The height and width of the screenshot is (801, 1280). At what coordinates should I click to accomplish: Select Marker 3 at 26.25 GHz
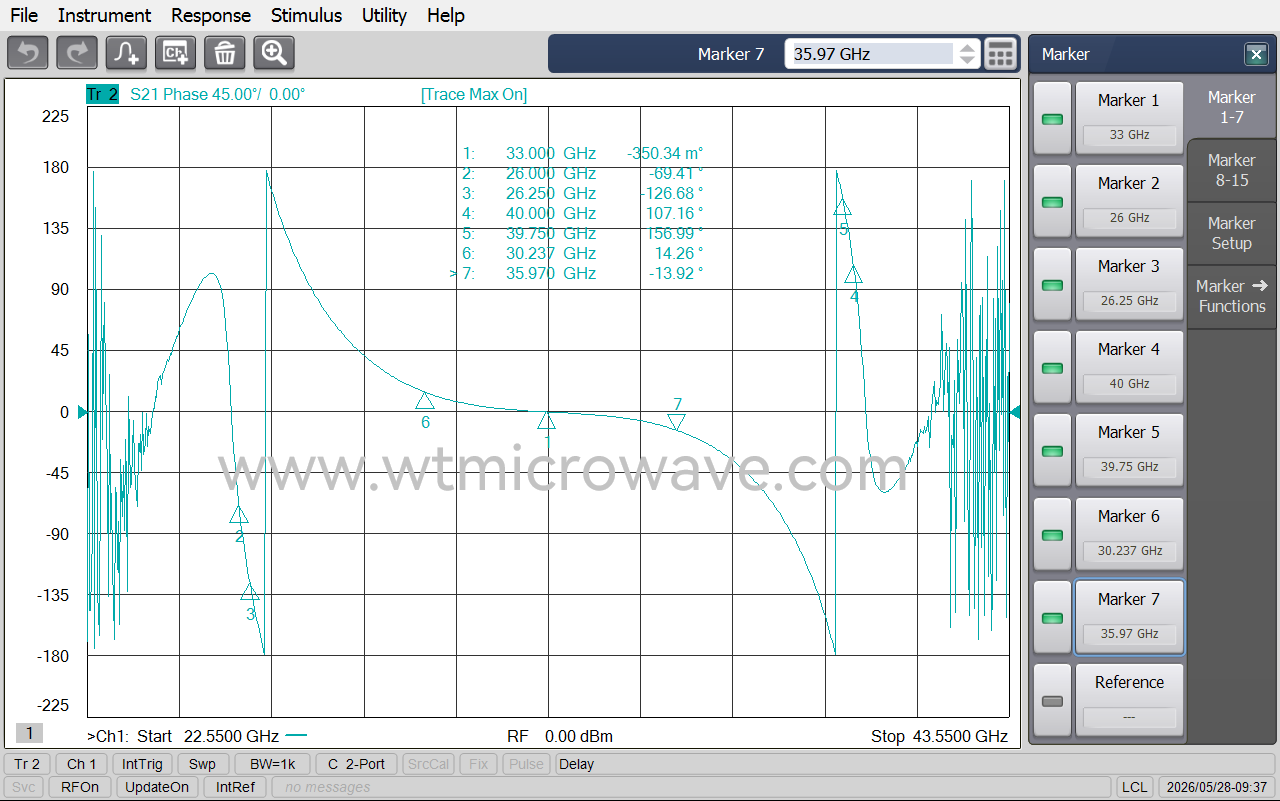(1129, 285)
